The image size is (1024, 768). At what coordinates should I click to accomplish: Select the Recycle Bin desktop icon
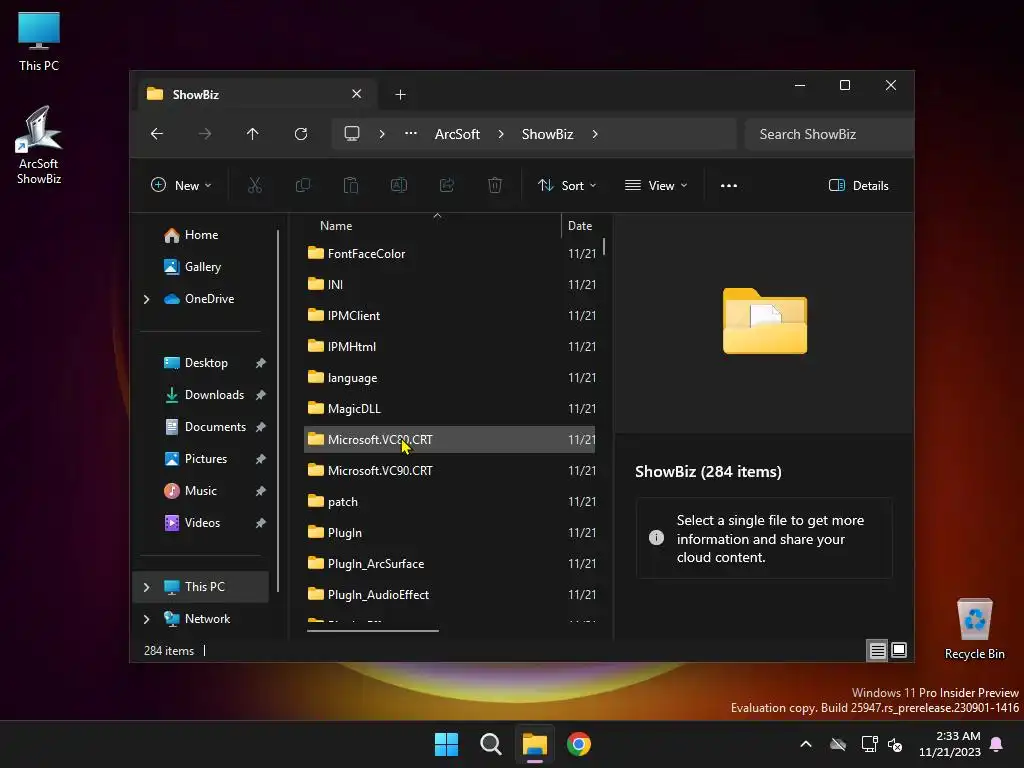pos(974,630)
